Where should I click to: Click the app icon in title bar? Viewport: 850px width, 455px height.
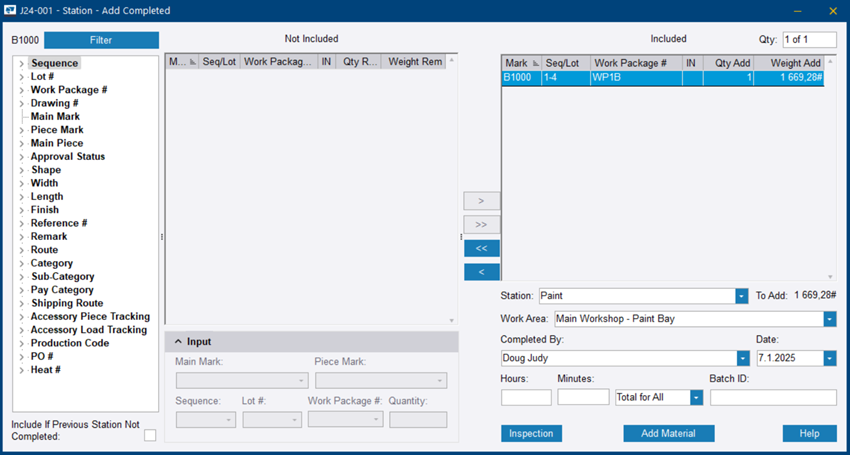coord(11,11)
